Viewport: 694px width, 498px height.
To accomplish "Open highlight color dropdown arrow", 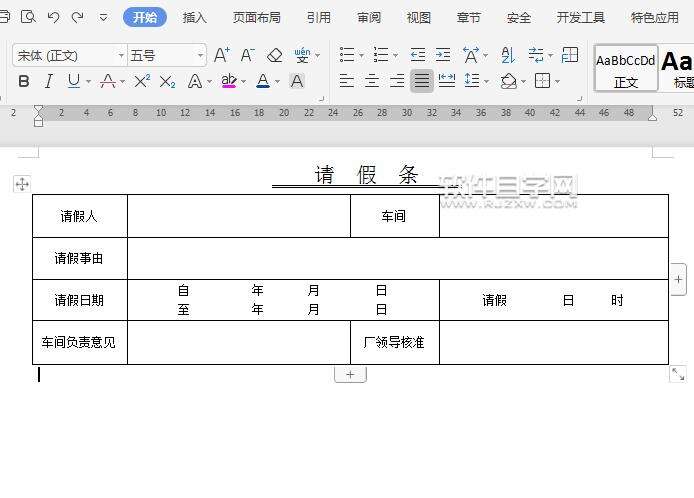I will click(x=243, y=81).
